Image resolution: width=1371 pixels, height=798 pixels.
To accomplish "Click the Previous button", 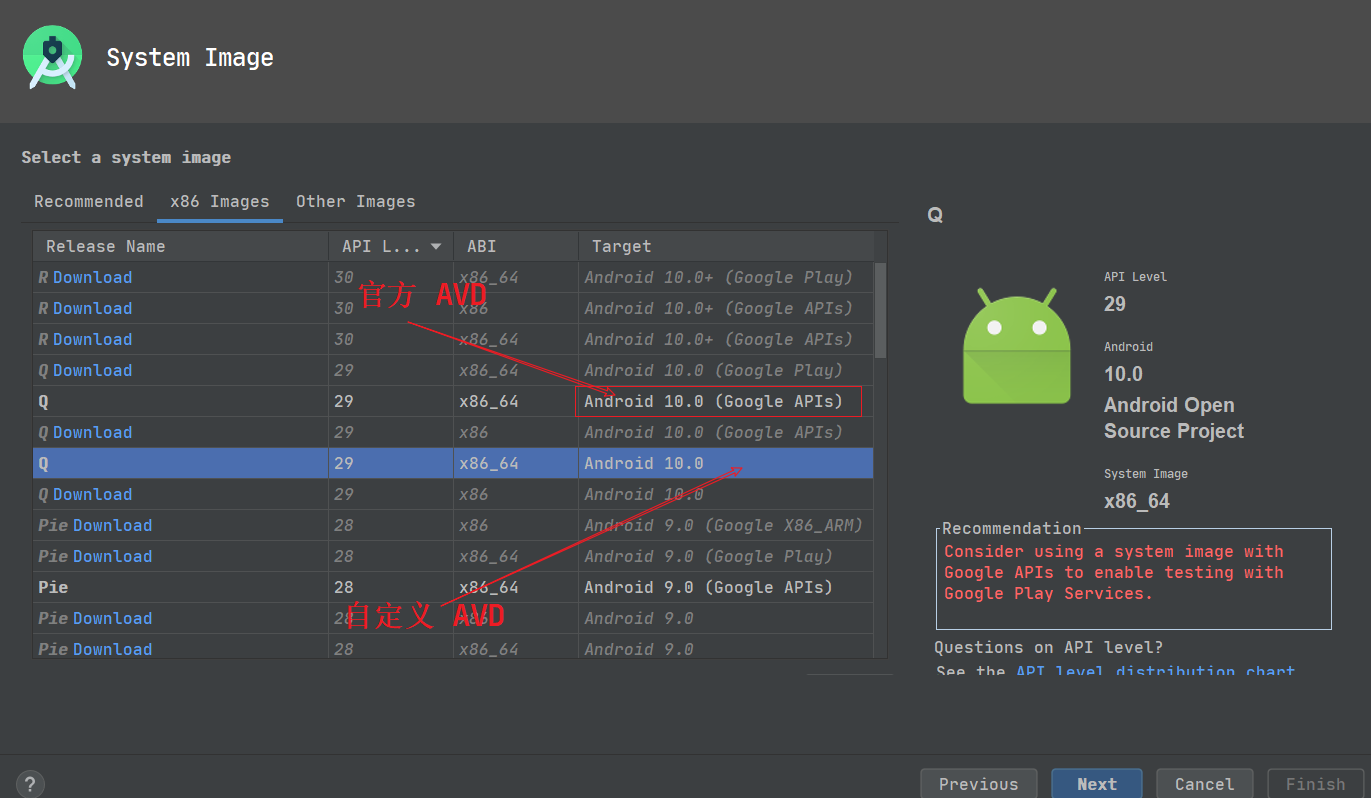I will tap(978, 784).
